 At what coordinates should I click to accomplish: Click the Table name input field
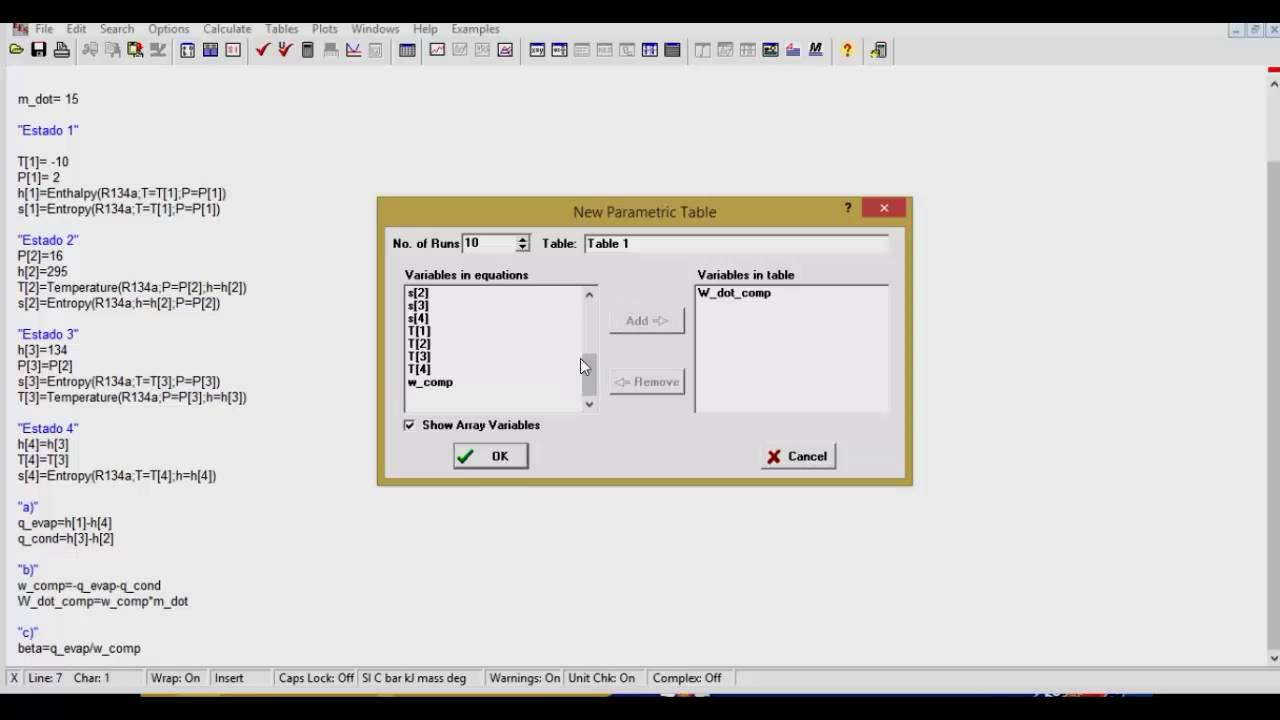coord(736,243)
